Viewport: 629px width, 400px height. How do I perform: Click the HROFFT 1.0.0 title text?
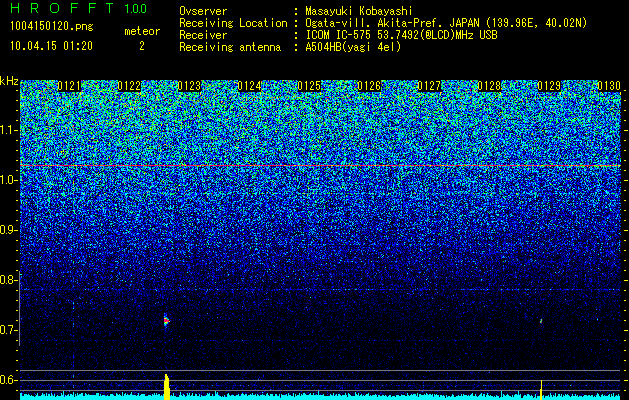click(78, 8)
